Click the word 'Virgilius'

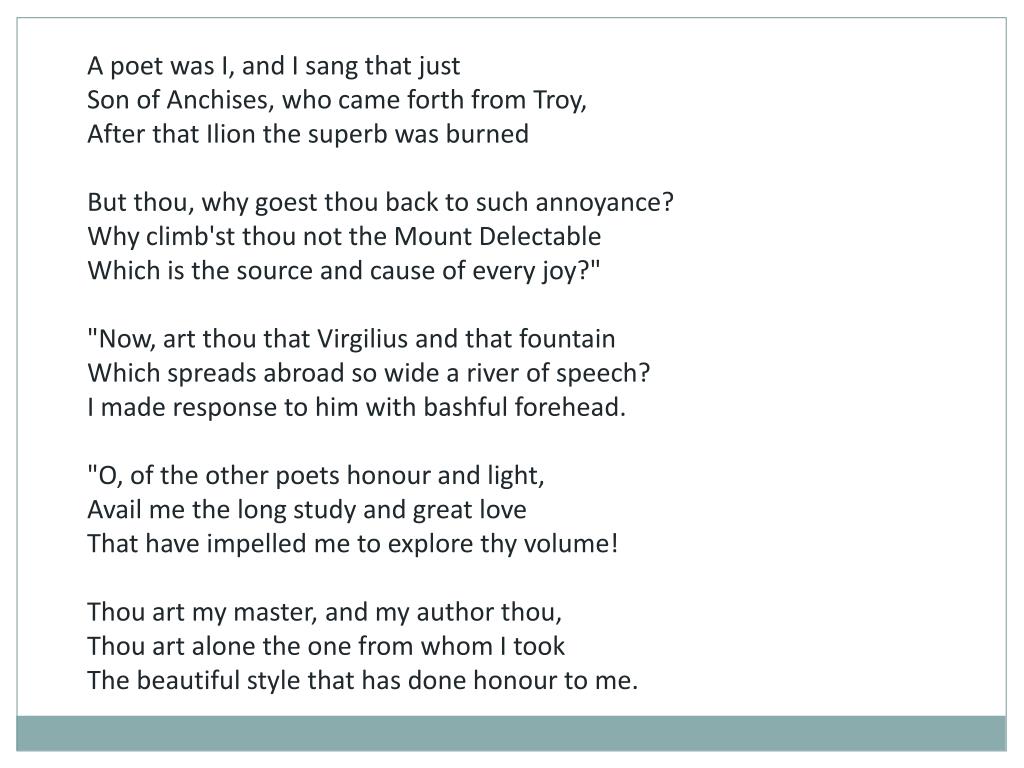362,339
